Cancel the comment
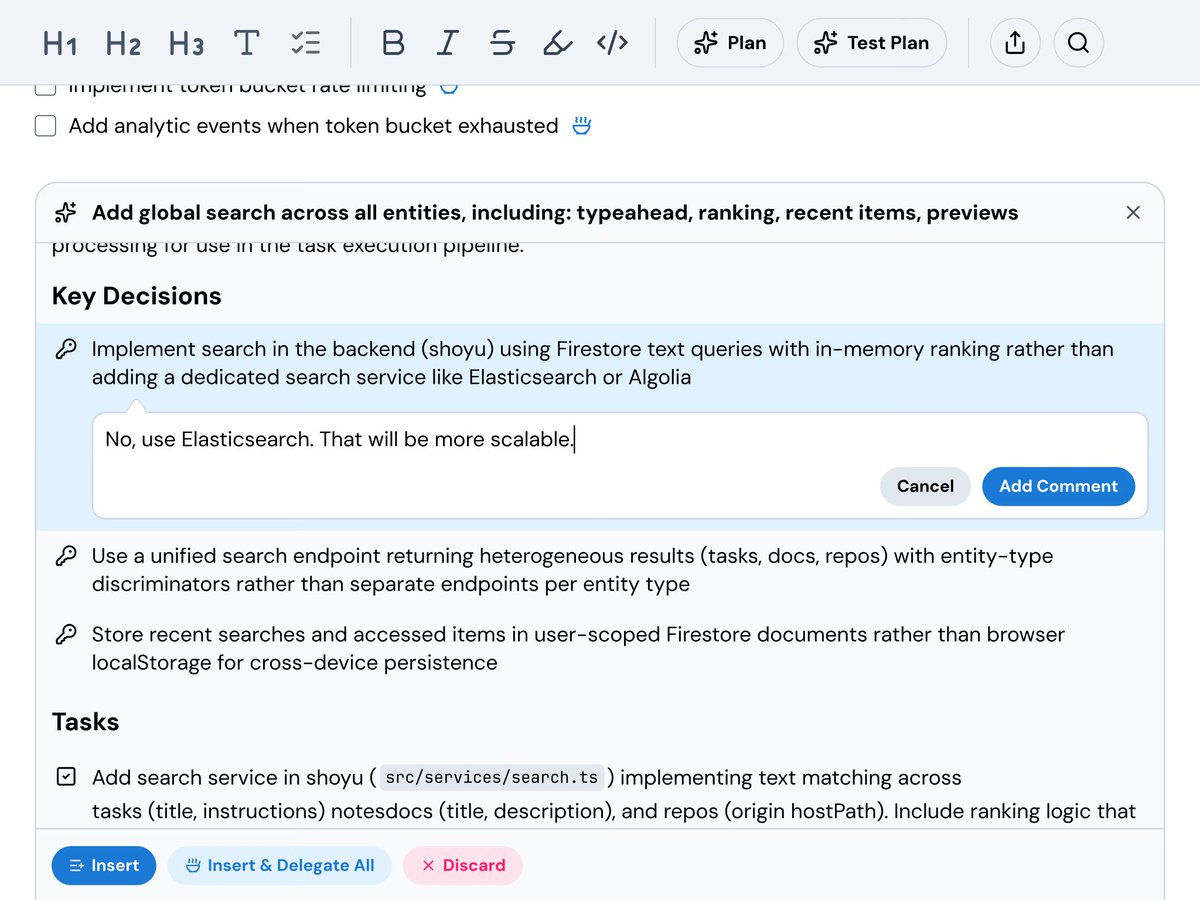Image resolution: width=1200 pixels, height=900 pixels. (925, 486)
